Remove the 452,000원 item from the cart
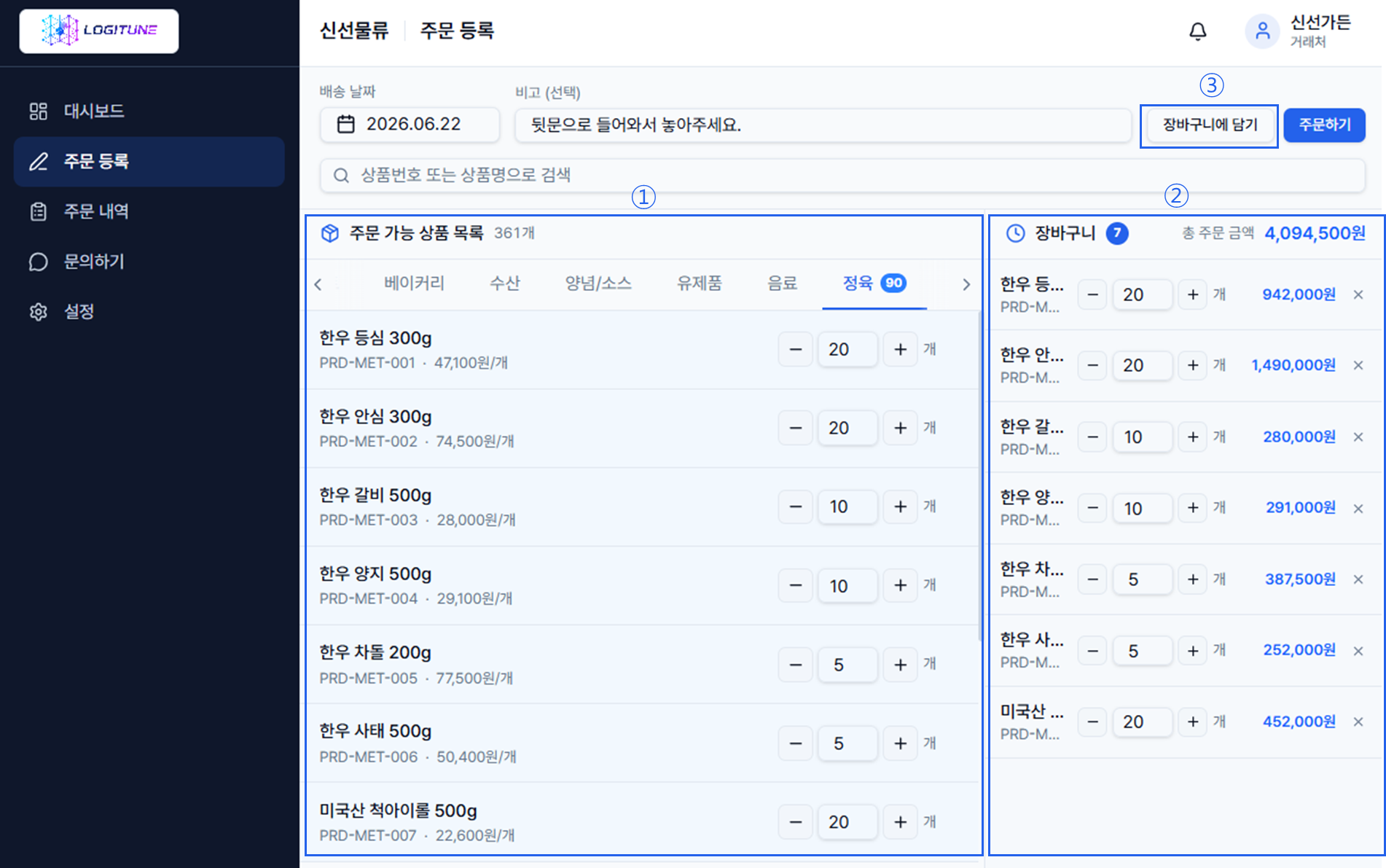 (1358, 722)
